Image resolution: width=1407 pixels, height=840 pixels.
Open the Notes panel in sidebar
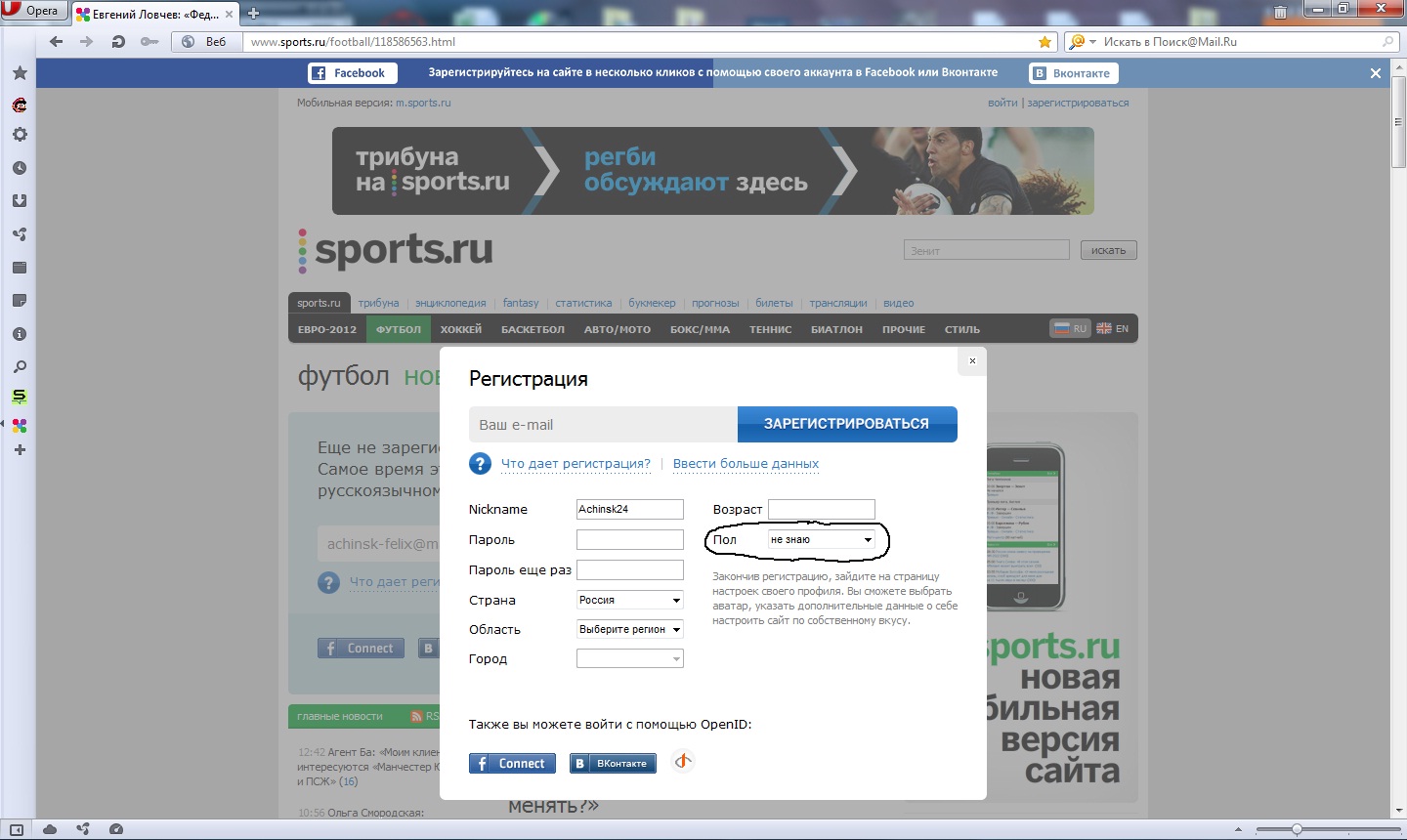pyautogui.click(x=19, y=301)
